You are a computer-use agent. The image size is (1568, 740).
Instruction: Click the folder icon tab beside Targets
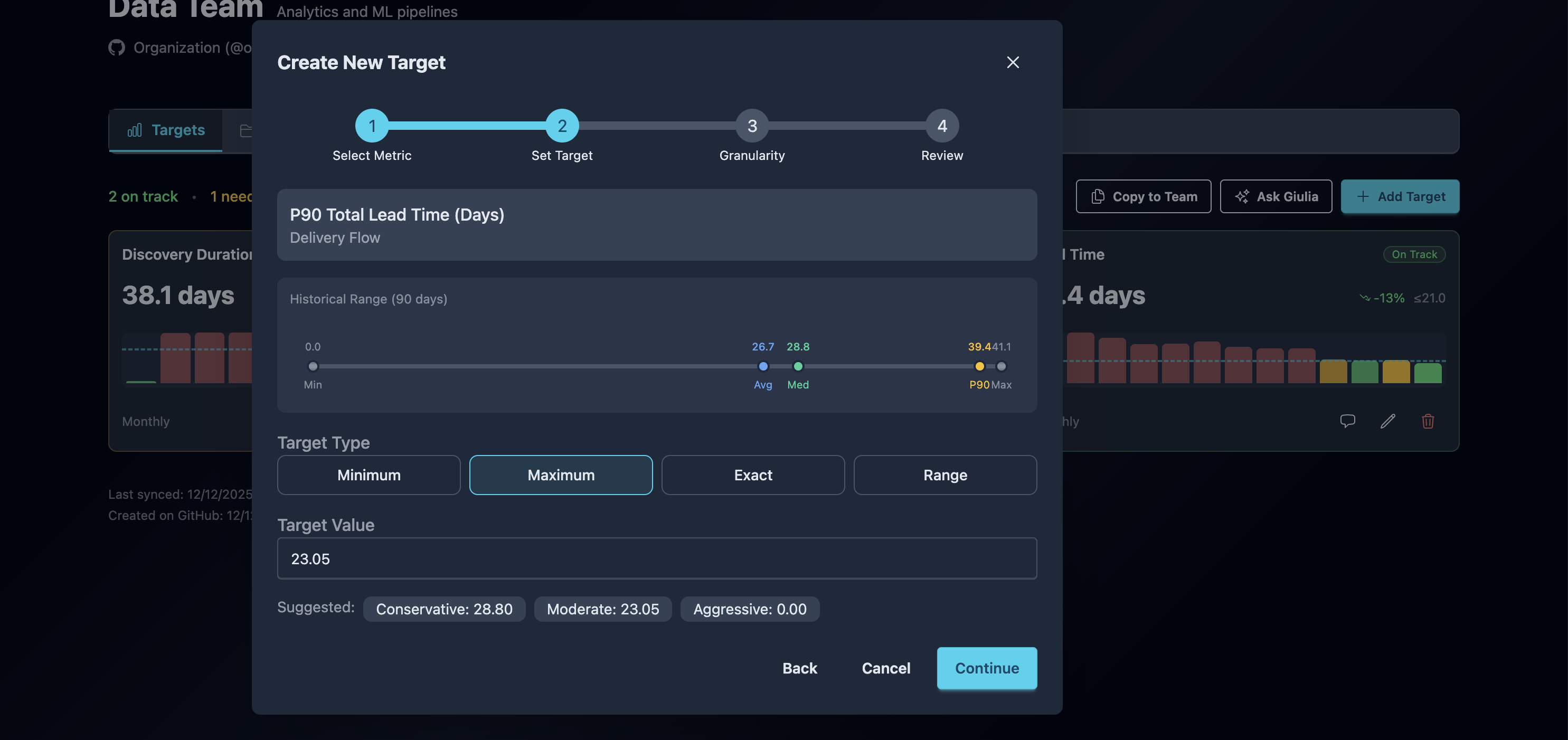point(245,130)
